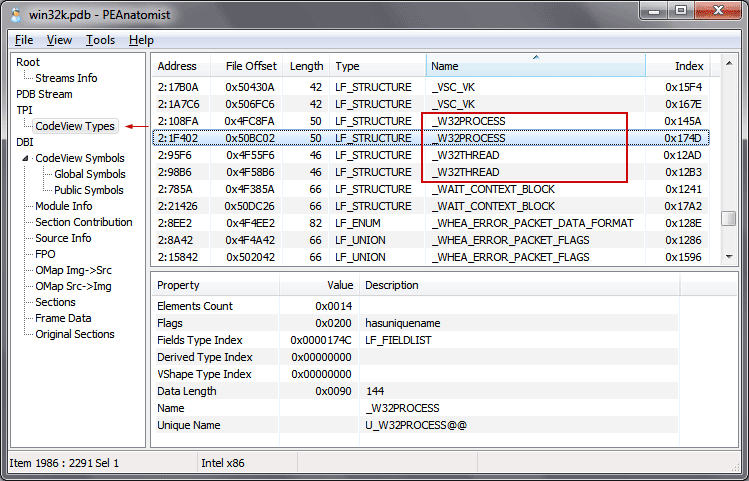Select the VShape Type Index property row
This screenshot has height=481, width=749.
(416, 374)
